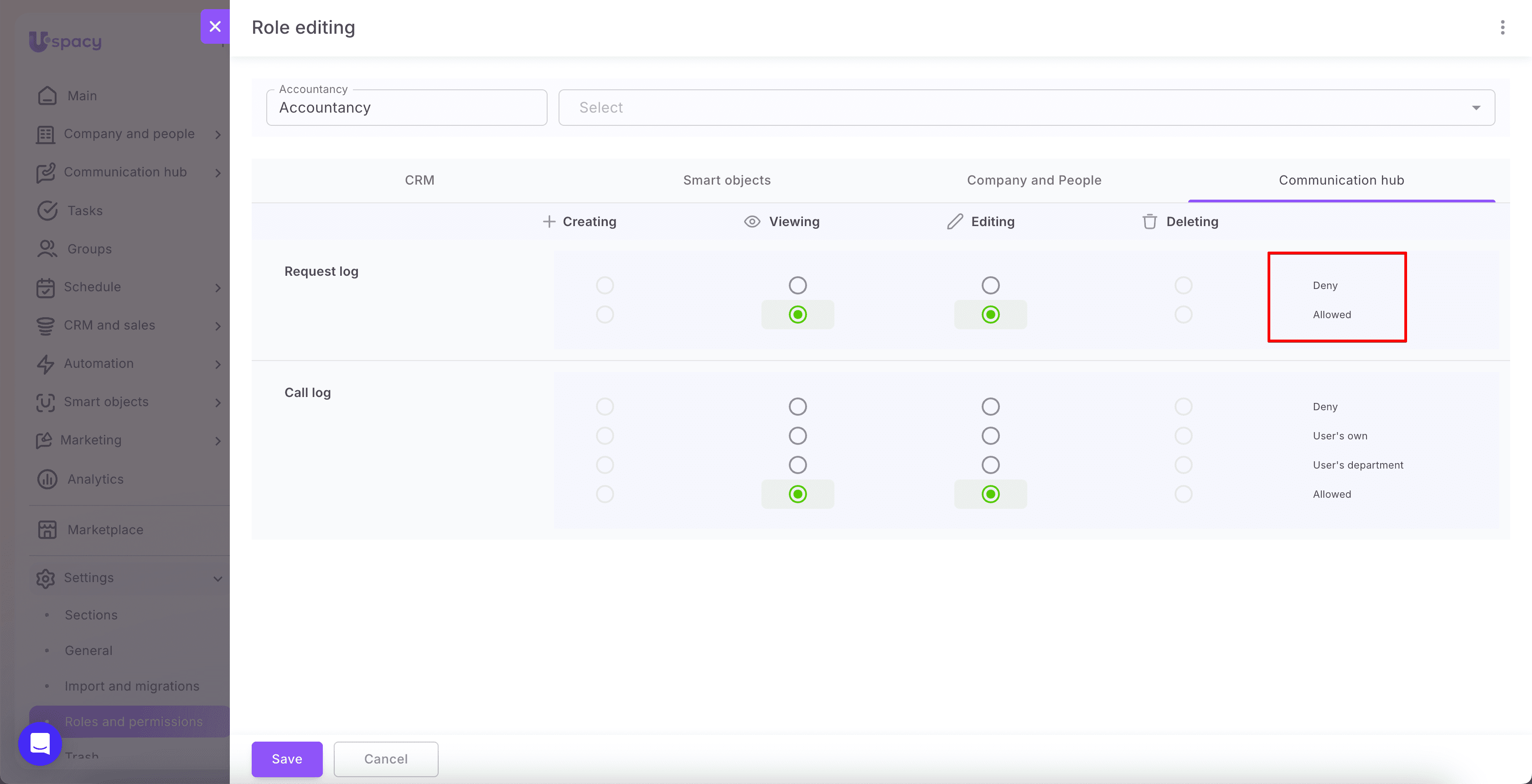The image size is (1532, 784).
Task: Click the Marketing sidebar icon
Action: click(x=44, y=440)
